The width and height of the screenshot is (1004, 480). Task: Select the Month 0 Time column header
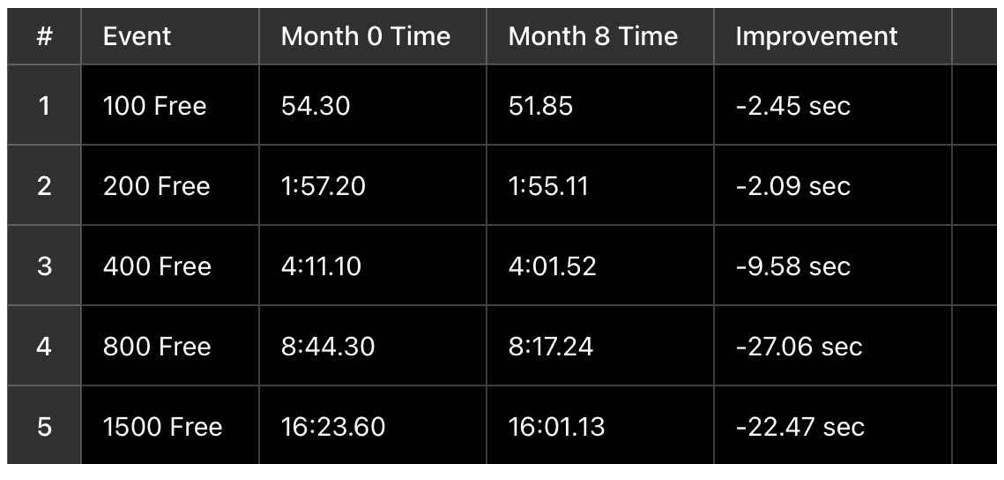click(373, 36)
